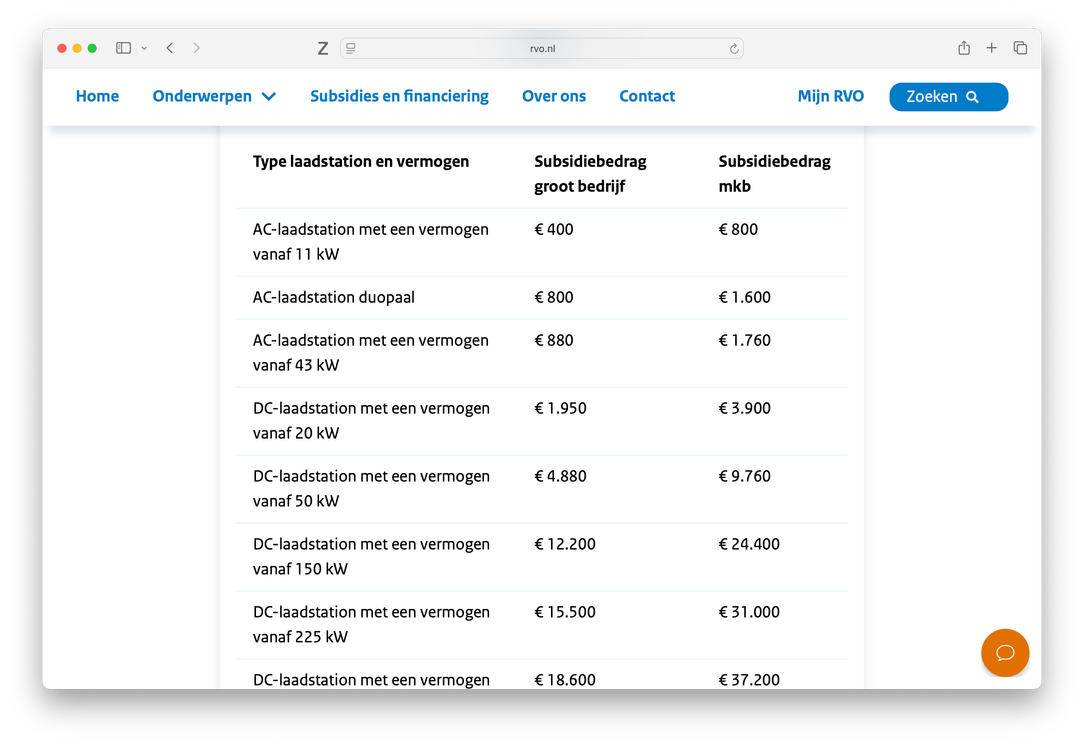Image resolution: width=1084 pixels, height=745 pixels.
Task: Open the Home menu link
Action: click(97, 96)
